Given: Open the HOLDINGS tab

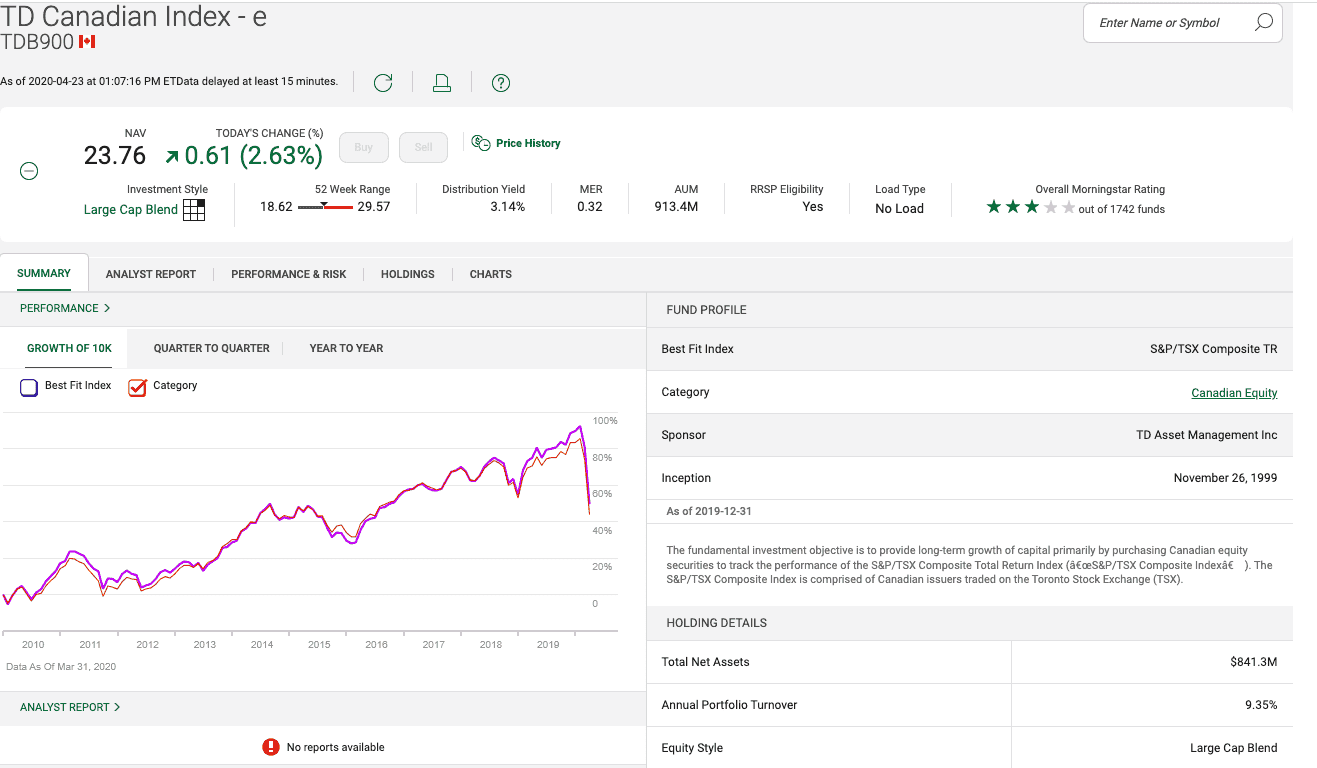Looking at the screenshot, I should 408,274.
